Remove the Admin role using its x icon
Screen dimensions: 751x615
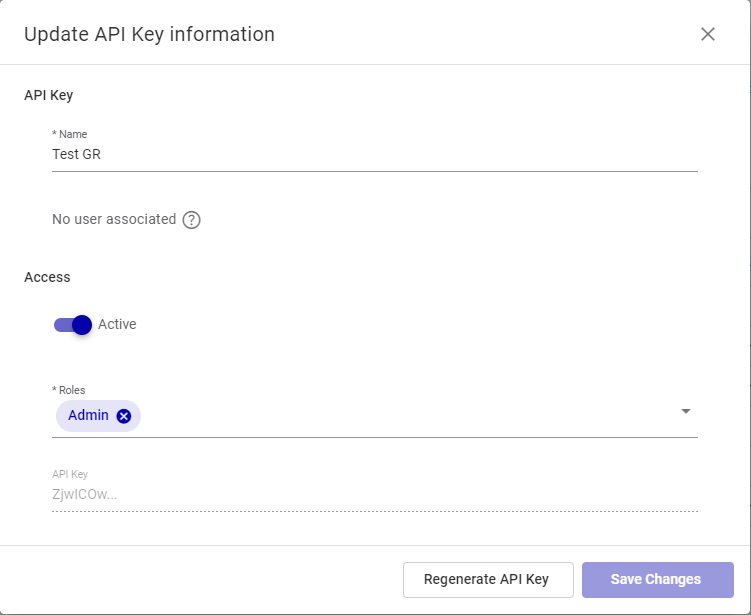coord(124,416)
